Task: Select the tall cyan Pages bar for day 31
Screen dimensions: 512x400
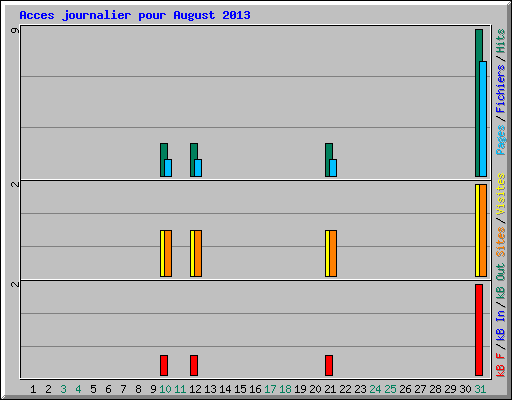Action: (483, 119)
